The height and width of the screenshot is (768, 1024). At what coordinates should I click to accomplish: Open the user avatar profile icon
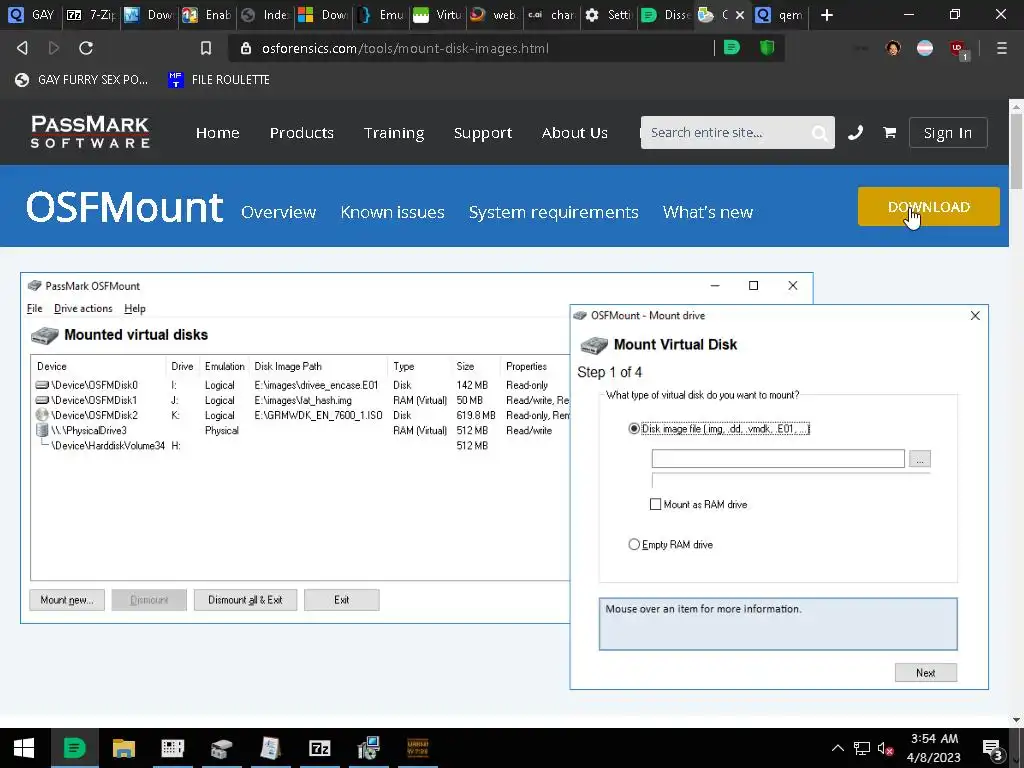893,48
